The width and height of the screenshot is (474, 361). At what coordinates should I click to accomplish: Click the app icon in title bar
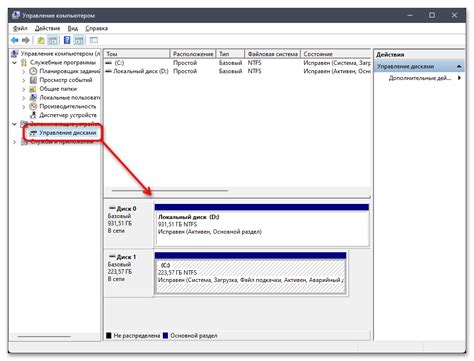pyautogui.click(x=16, y=15)
